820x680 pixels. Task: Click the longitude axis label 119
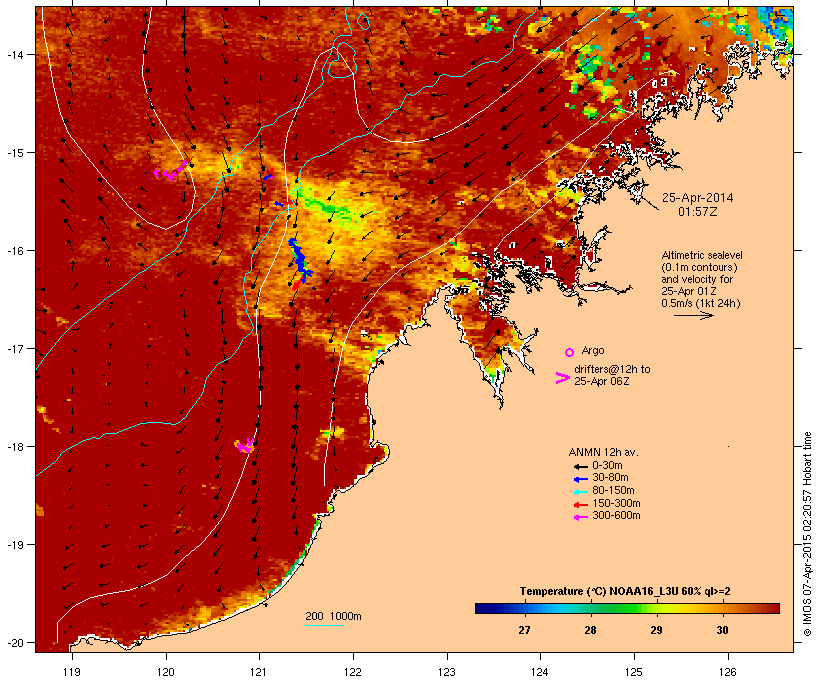pos(72,672)
